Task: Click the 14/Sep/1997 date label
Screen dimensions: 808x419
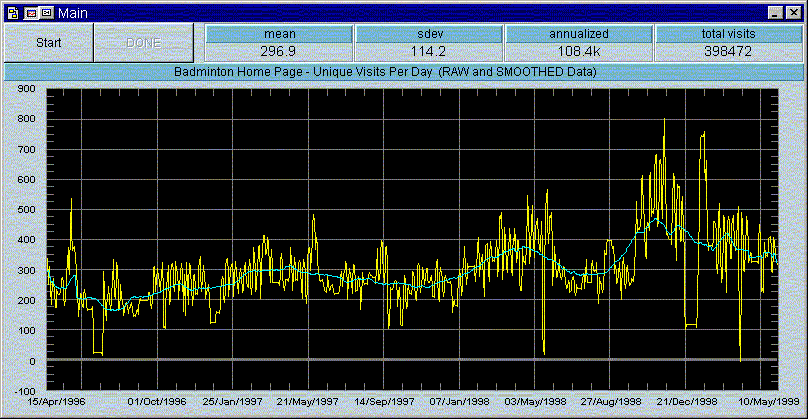Action: click(384, 401)
